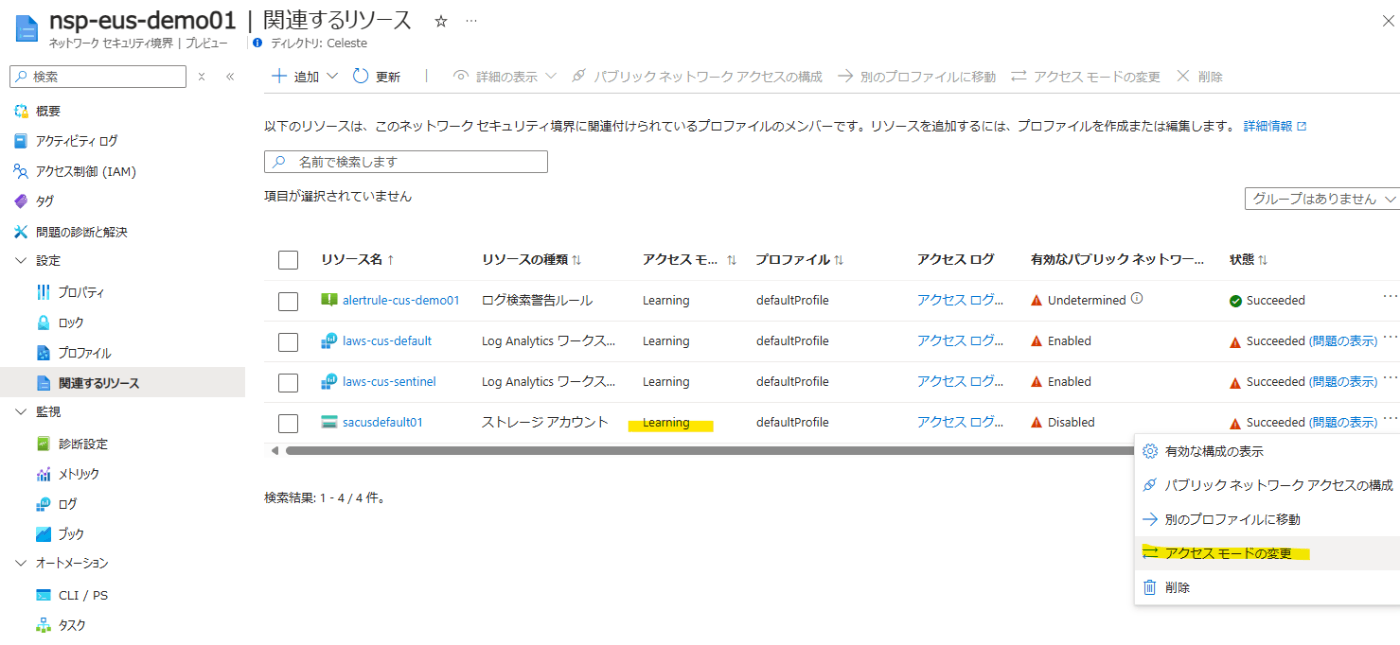Open アクセス ログ for laws-cus-sentinel

[x=960, y=381]
